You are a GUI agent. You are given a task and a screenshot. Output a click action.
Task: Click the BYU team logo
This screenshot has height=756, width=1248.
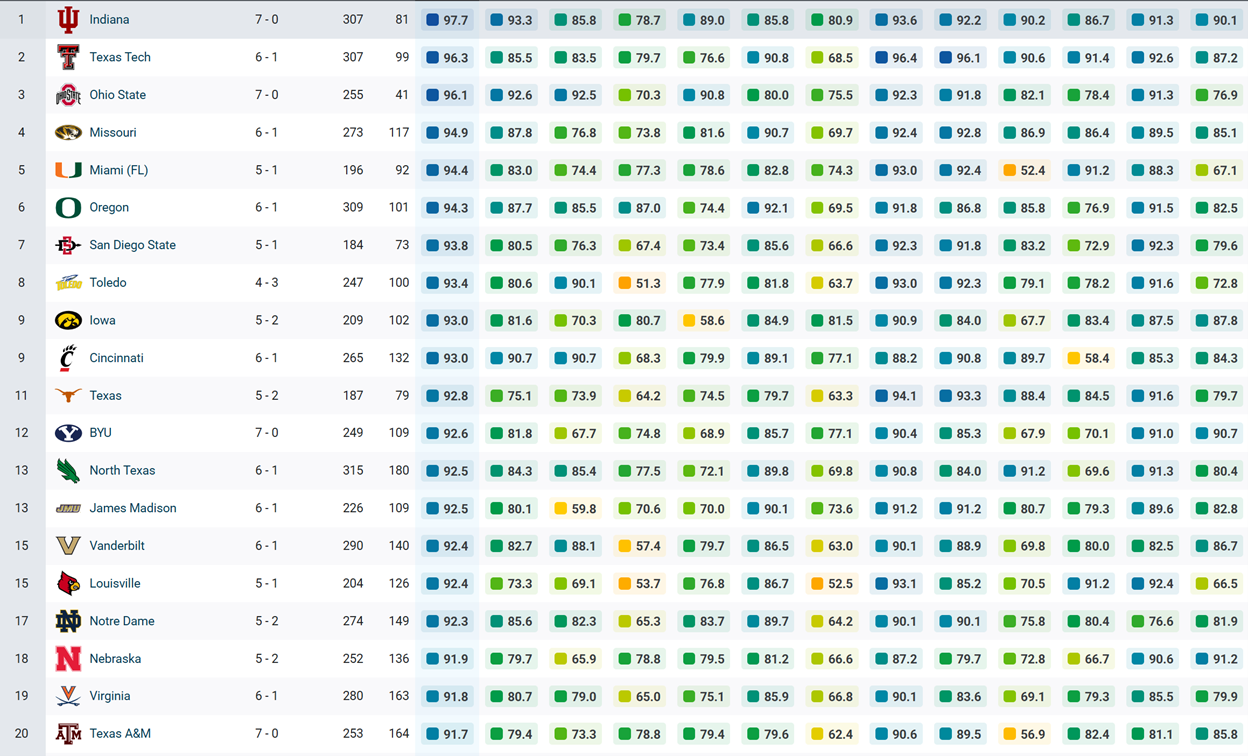tap(68, 434)
